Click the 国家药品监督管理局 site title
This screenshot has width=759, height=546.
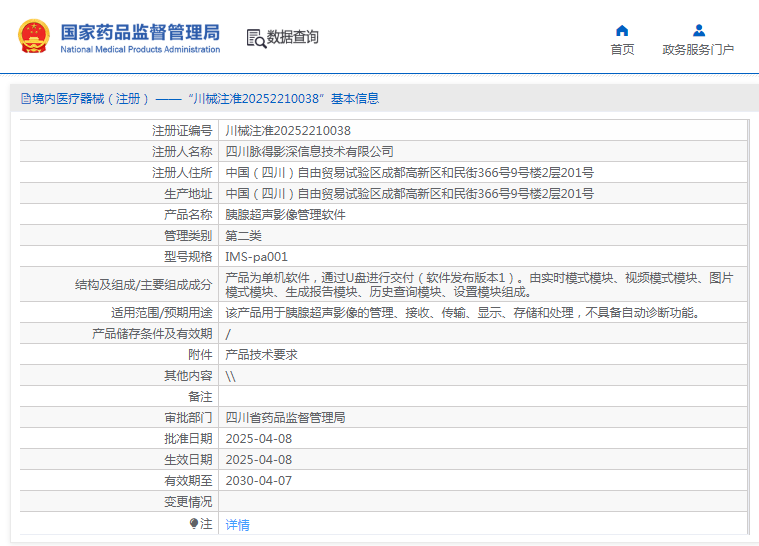[x=140, y=32]
